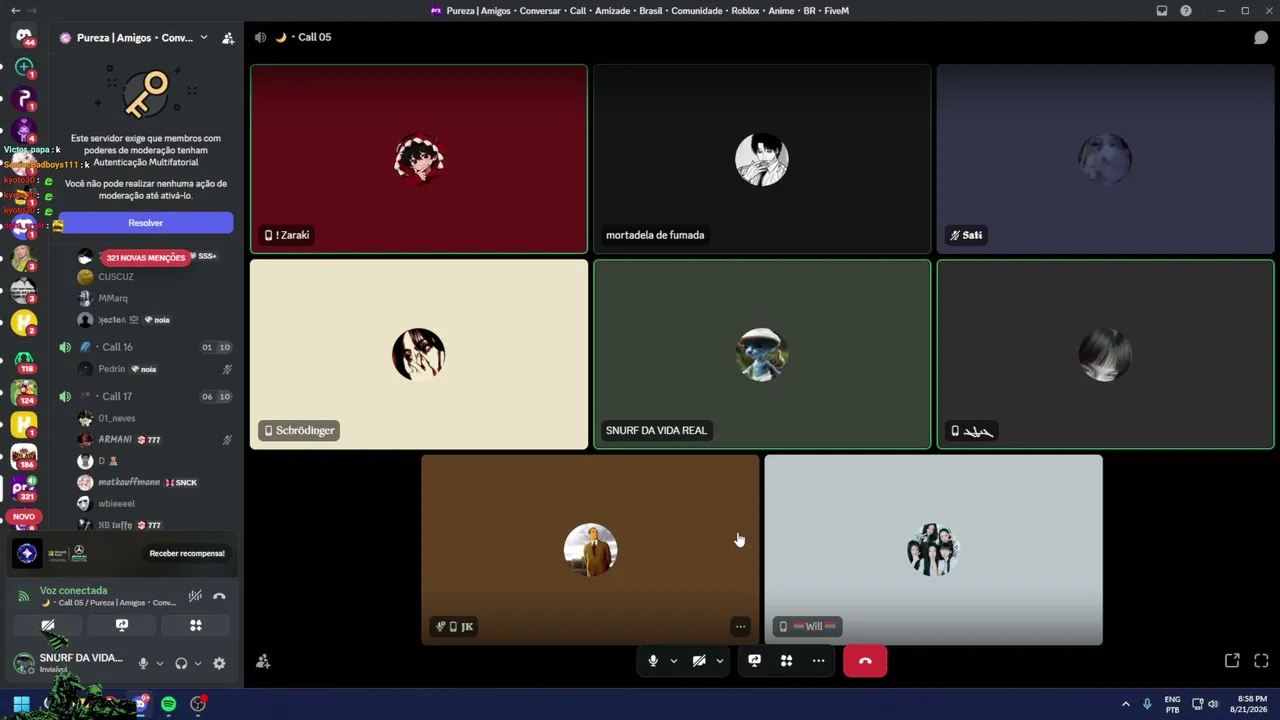Open the purple P server icon with badge 1
This screenshot has width=1280, height=720.
[24, 99]
